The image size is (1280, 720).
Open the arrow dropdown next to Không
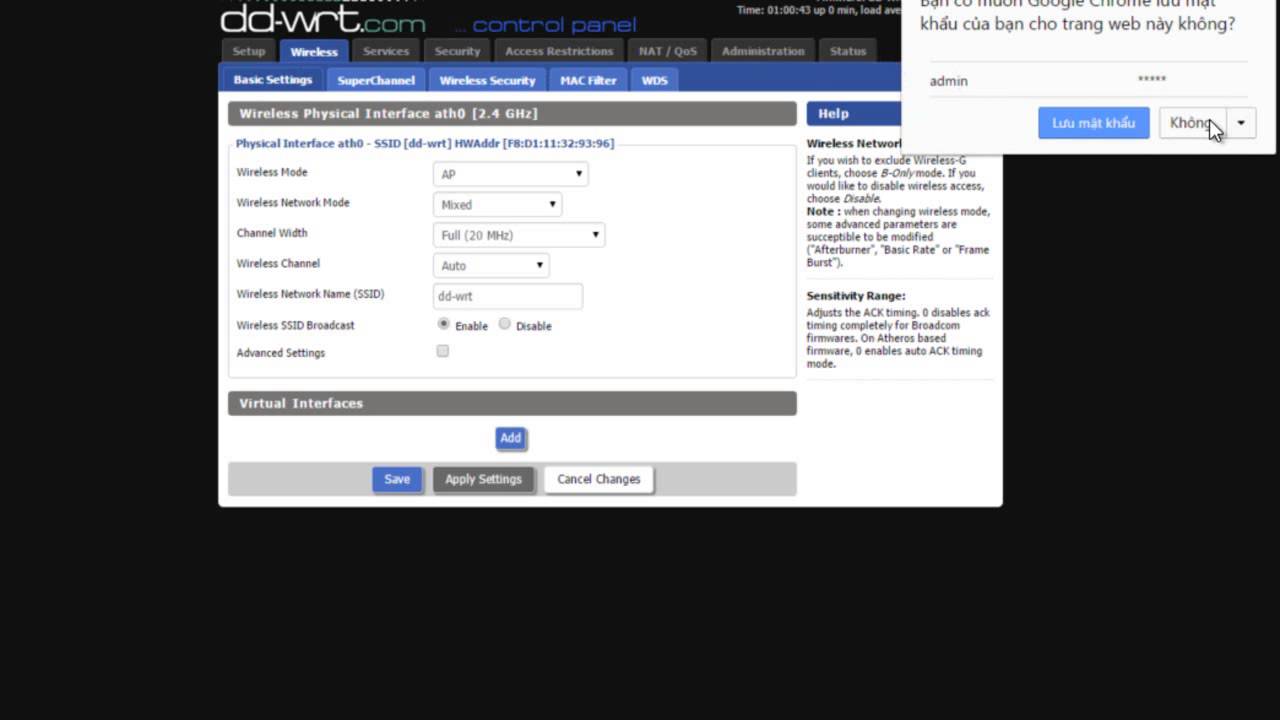[x=1241, y=123]
